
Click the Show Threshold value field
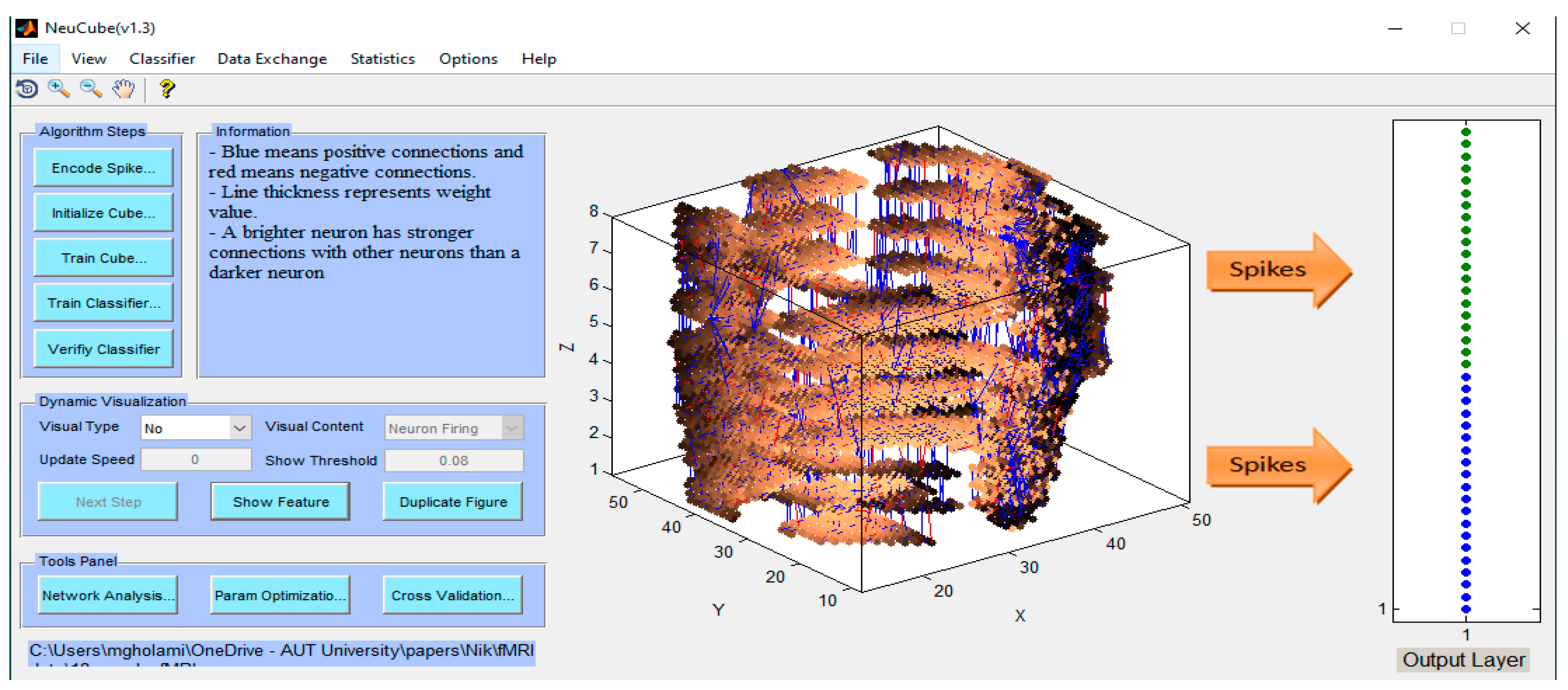click(x=454, y=461)
